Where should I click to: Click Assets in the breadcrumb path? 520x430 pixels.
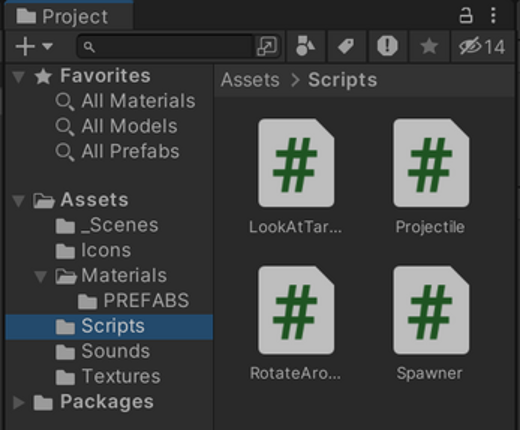point(250,80)
